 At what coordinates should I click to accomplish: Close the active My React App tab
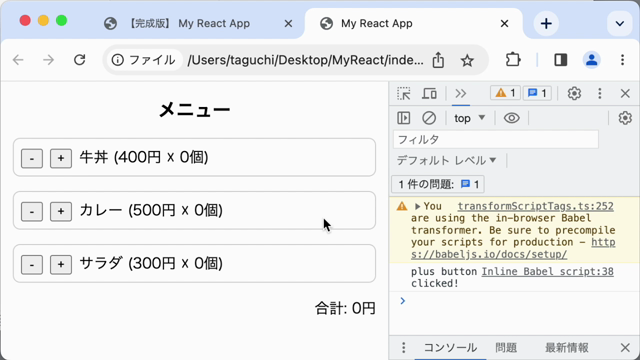504,24
